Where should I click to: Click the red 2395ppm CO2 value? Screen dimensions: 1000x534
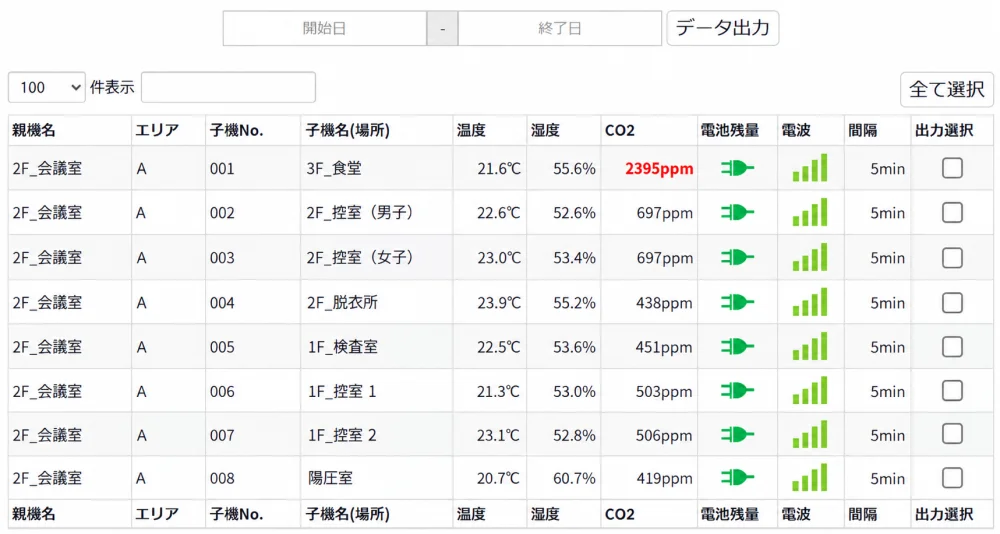[x=659, y=168]
